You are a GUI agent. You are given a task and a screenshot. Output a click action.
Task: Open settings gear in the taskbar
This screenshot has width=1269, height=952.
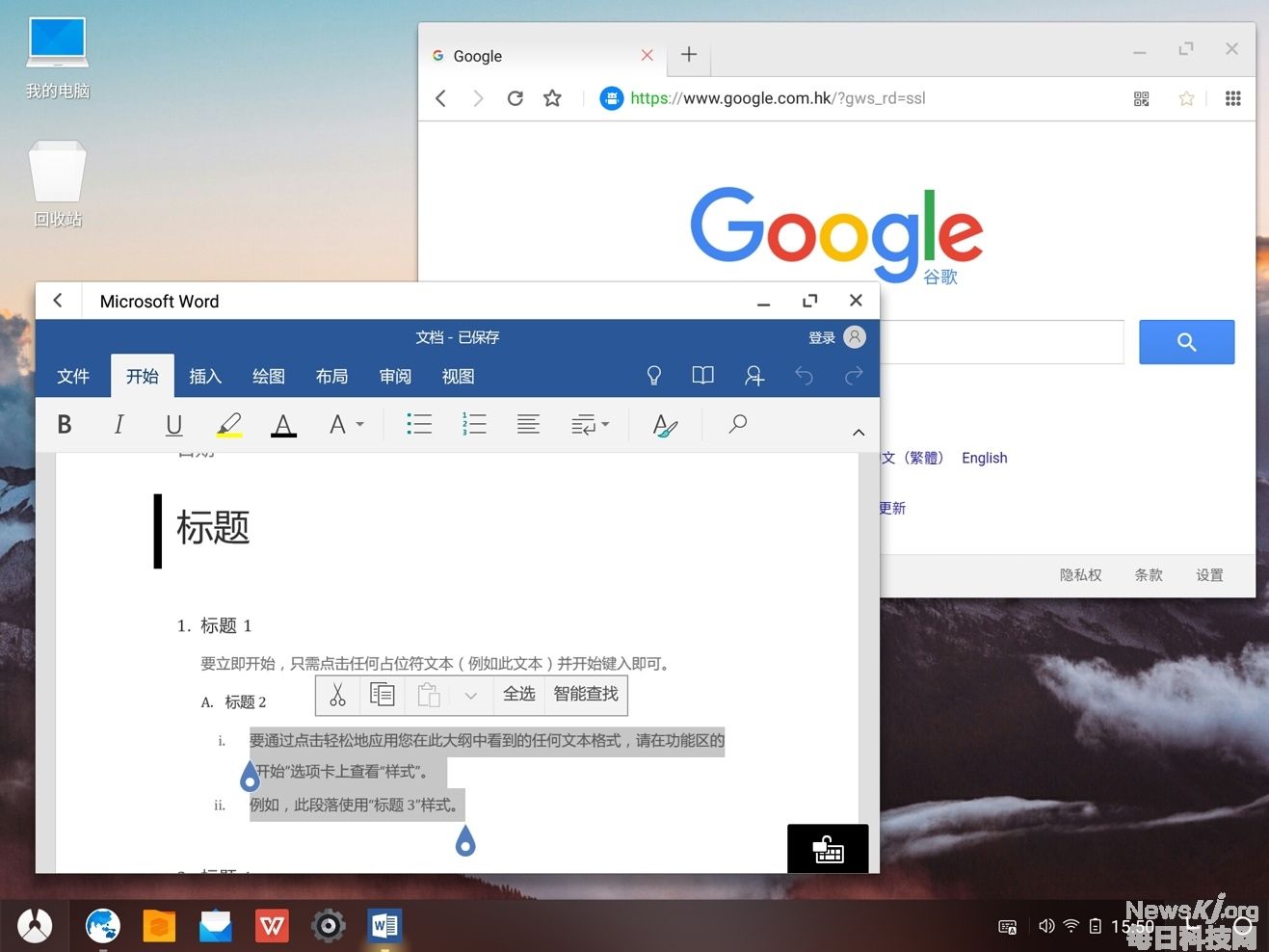329,926
